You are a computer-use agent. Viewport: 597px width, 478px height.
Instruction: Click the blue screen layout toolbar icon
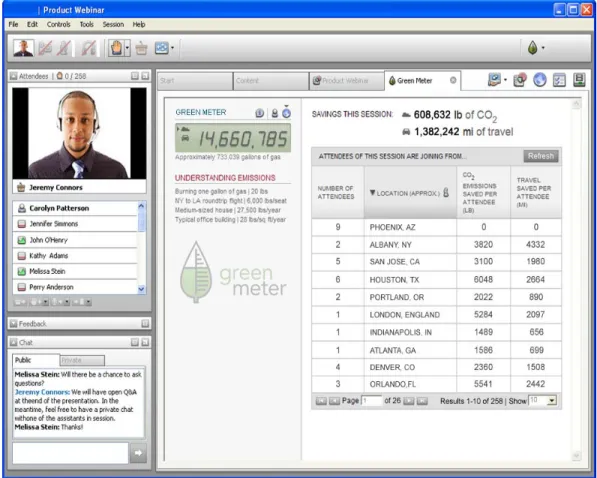click(x=161, y=48)
